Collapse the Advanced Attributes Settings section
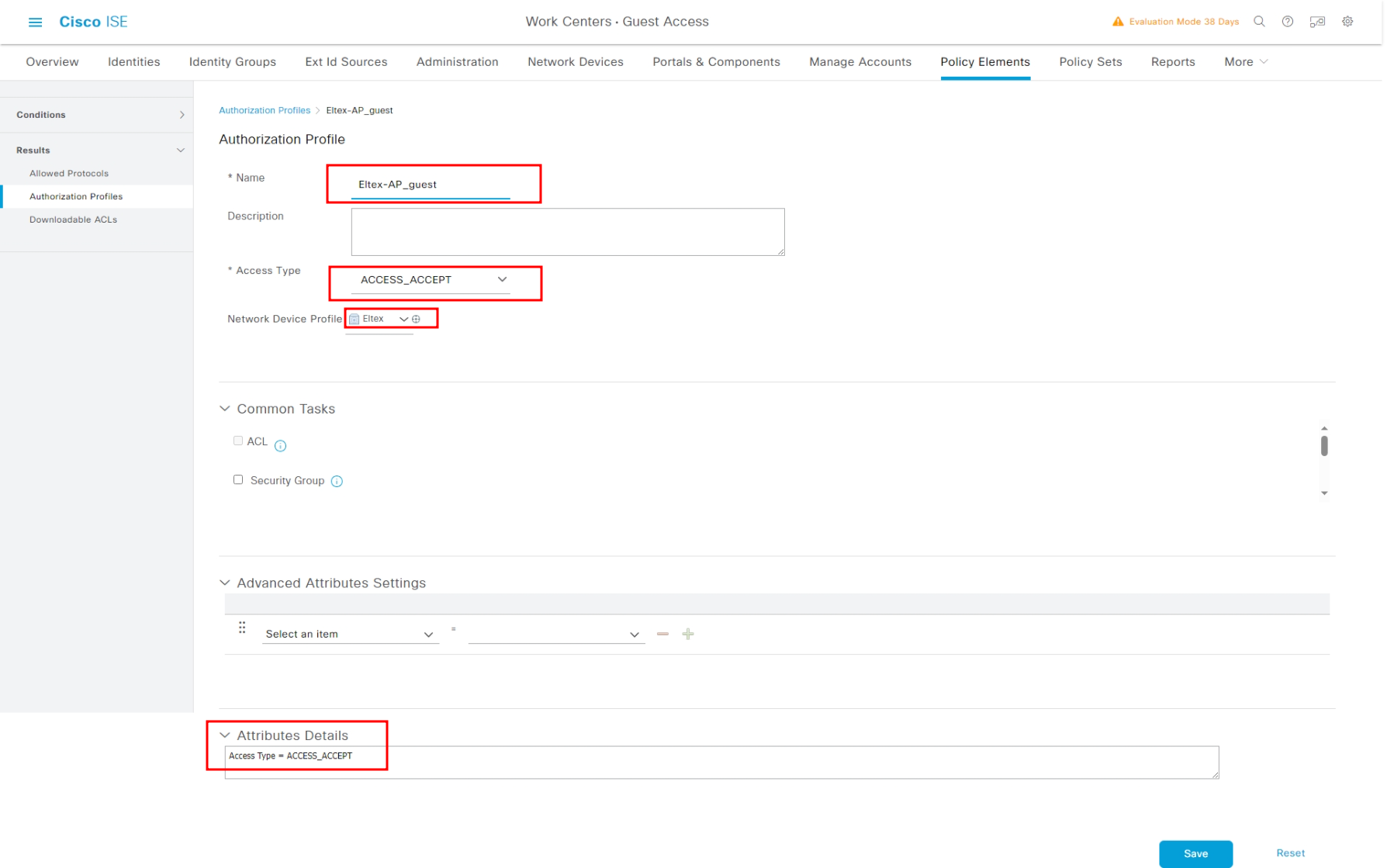Screen dimensions: 1387x868 (225, 583)
